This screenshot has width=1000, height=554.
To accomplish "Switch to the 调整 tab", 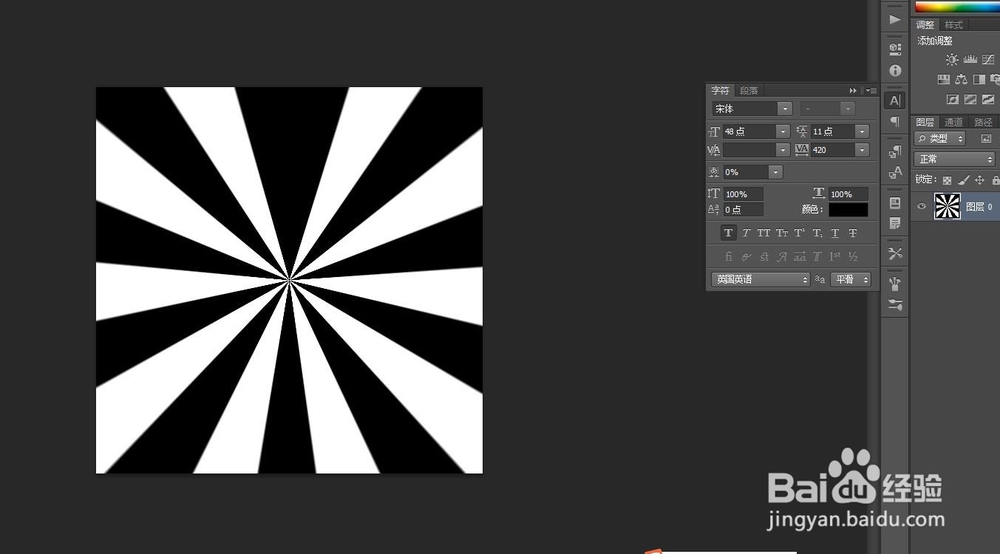I will (x=925, y=25).
